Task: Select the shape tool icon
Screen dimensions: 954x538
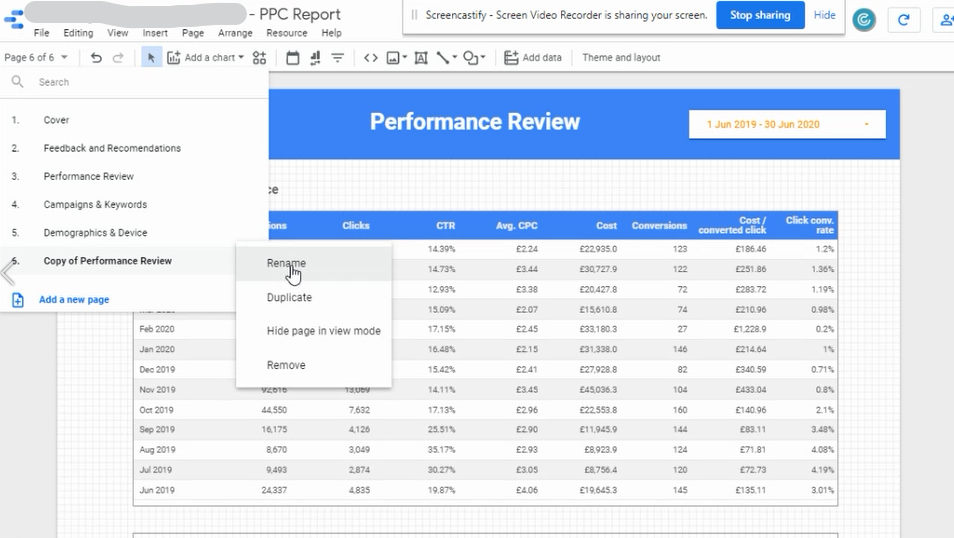Action: [470, 57]
